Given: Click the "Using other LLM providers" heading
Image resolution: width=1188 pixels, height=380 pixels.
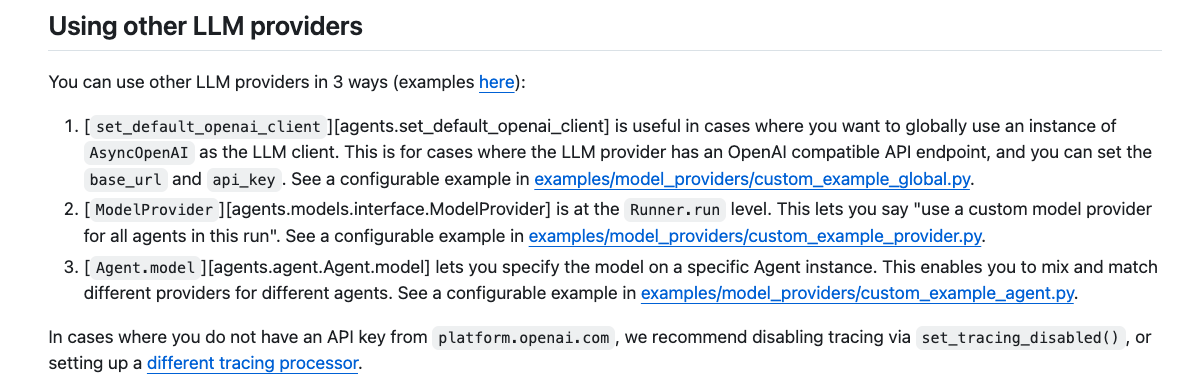Looking at the screenshot, I should (205, 26).
